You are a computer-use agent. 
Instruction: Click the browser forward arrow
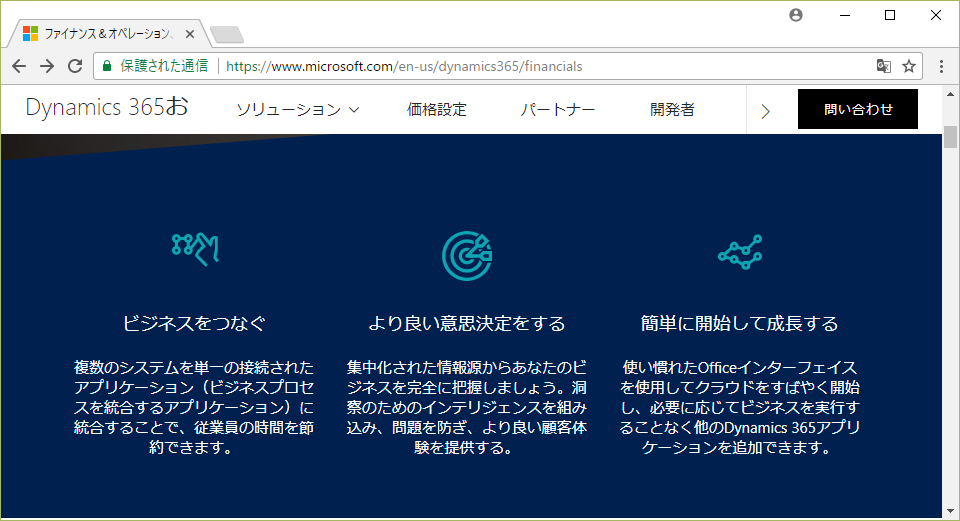[x=47, y=66]
